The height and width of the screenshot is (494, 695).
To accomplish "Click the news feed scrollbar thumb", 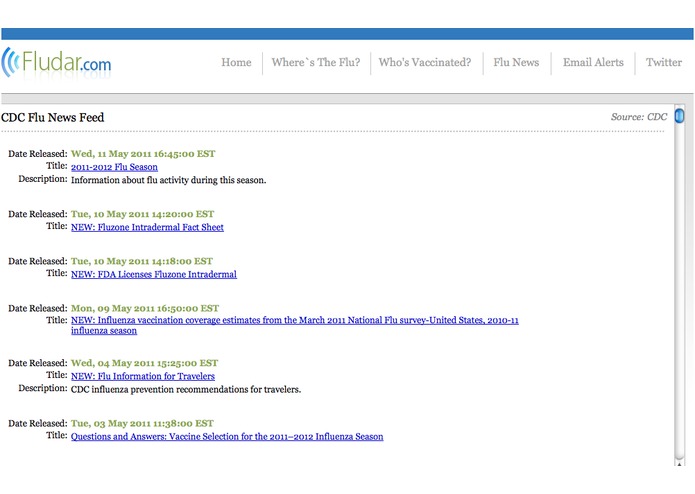I will pyautogui.click(x=679, y=116).
